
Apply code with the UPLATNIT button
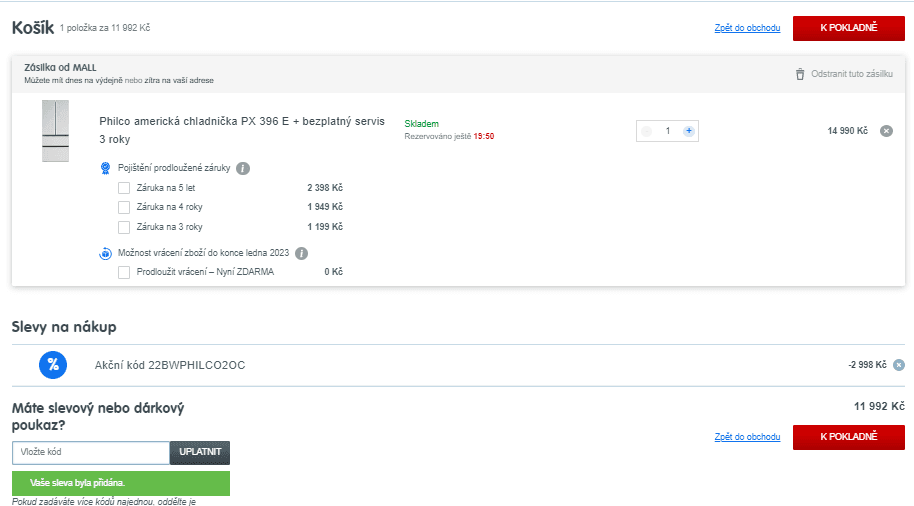tap(200, 452)
